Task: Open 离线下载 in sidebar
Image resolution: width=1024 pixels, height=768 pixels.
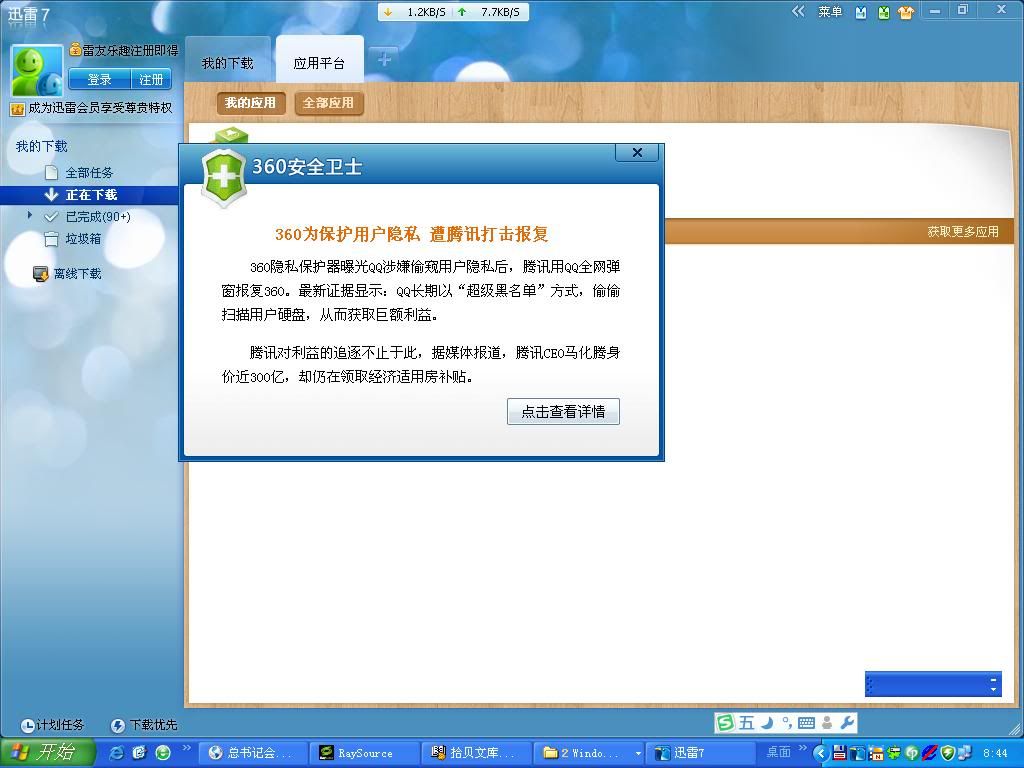Action: (78, 274)
